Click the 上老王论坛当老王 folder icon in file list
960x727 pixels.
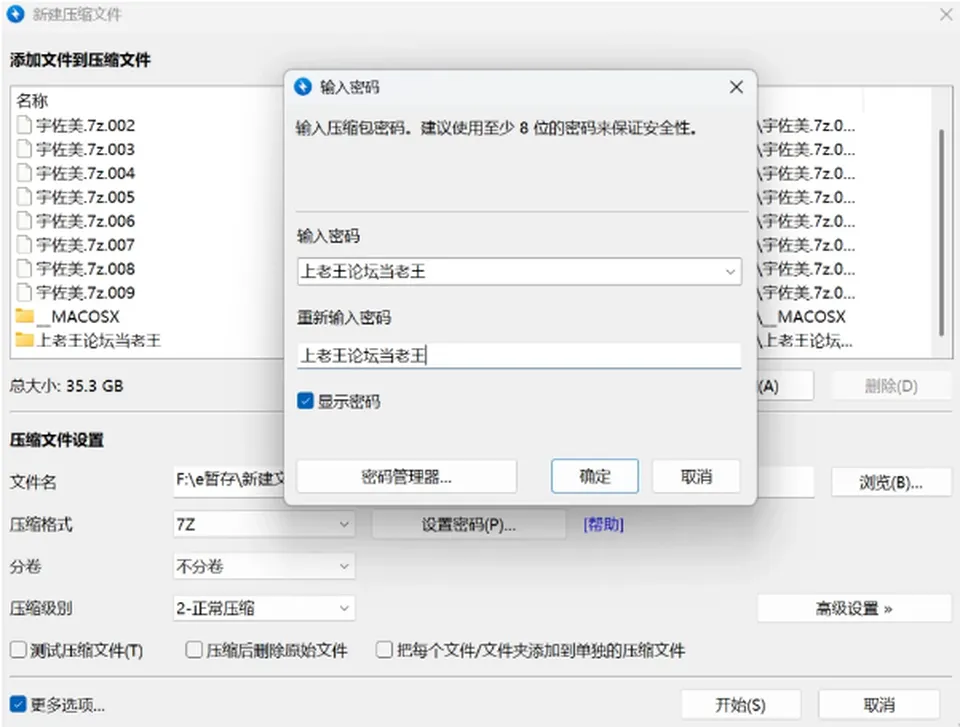point(24,339)
